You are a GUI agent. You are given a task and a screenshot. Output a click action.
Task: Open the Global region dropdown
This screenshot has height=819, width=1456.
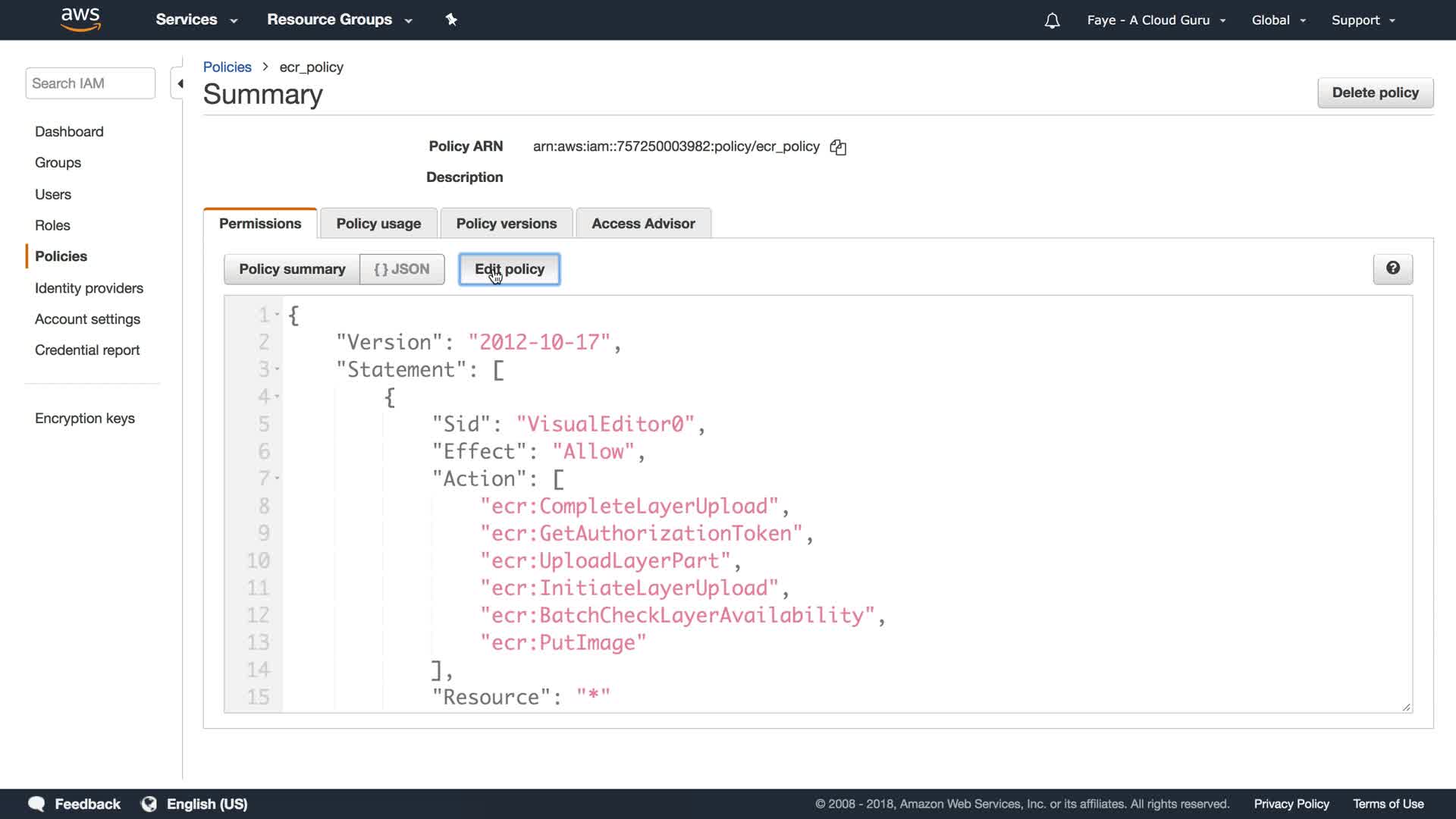coord(1279,20)
